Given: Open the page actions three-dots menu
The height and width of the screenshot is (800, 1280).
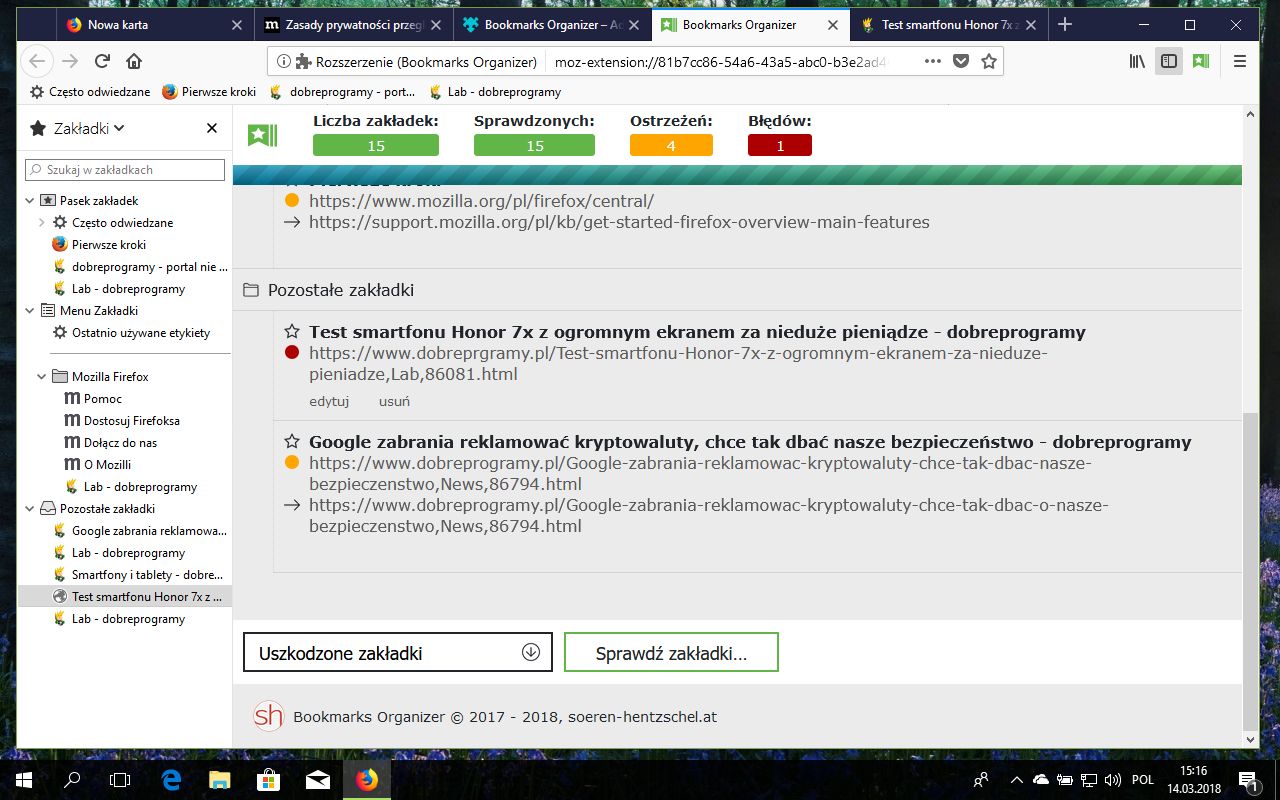Looking at the screenshot, I should pyautogui.click(x=932, y=61).
